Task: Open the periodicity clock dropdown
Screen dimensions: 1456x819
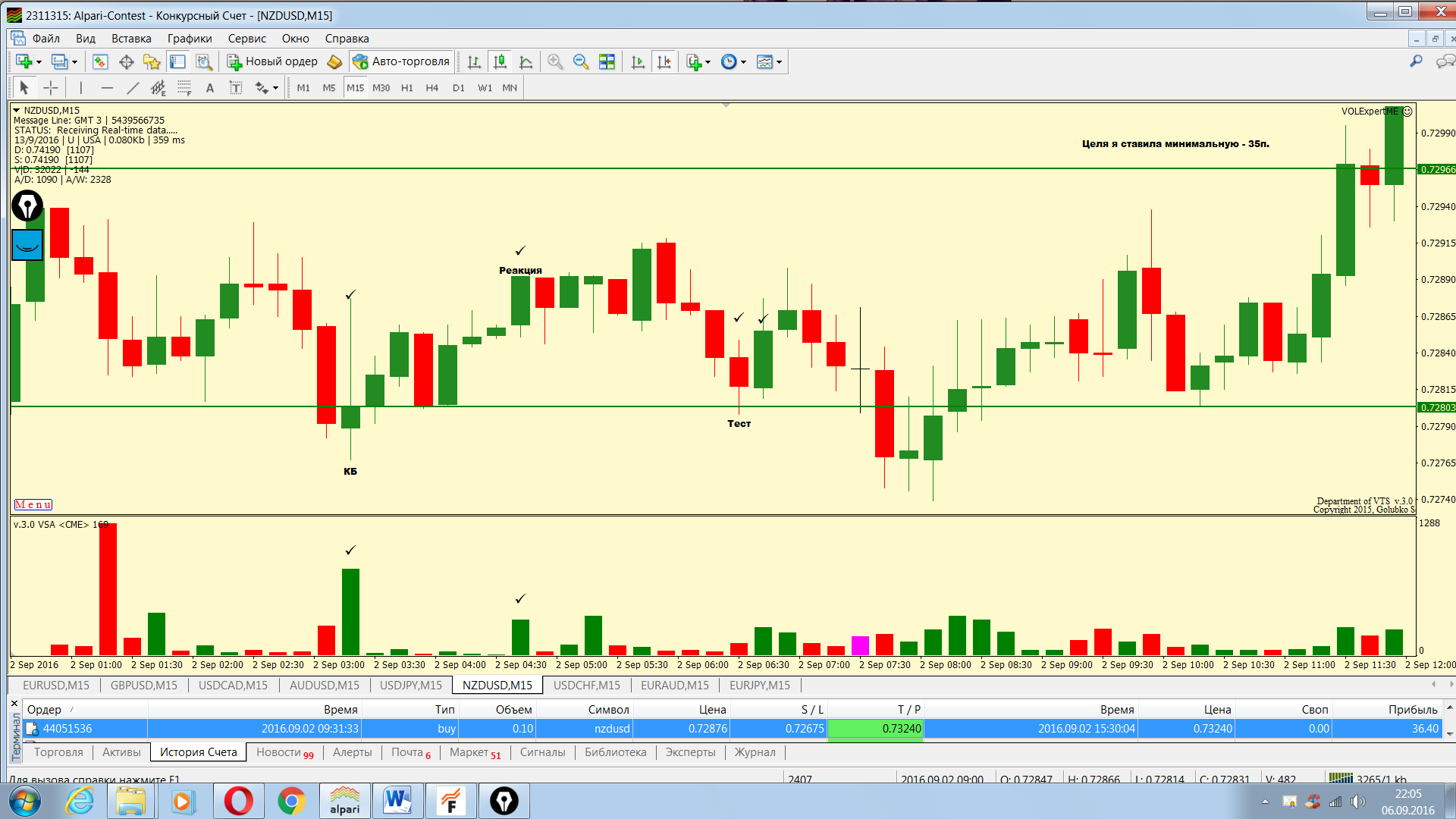Action: click(x=743, y=62)
